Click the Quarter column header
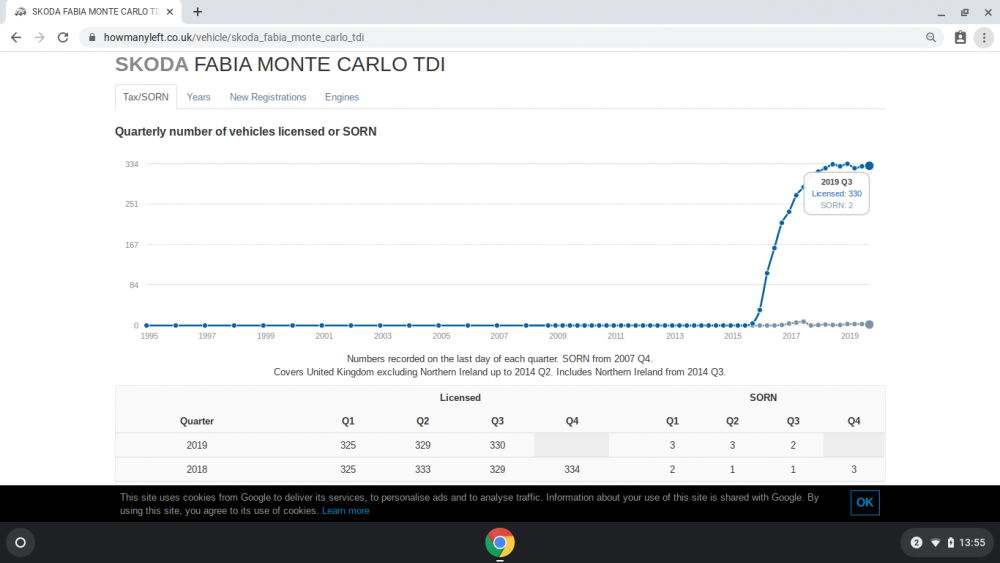The width and height of the screenshot is (1000, 563). (196, 421)
